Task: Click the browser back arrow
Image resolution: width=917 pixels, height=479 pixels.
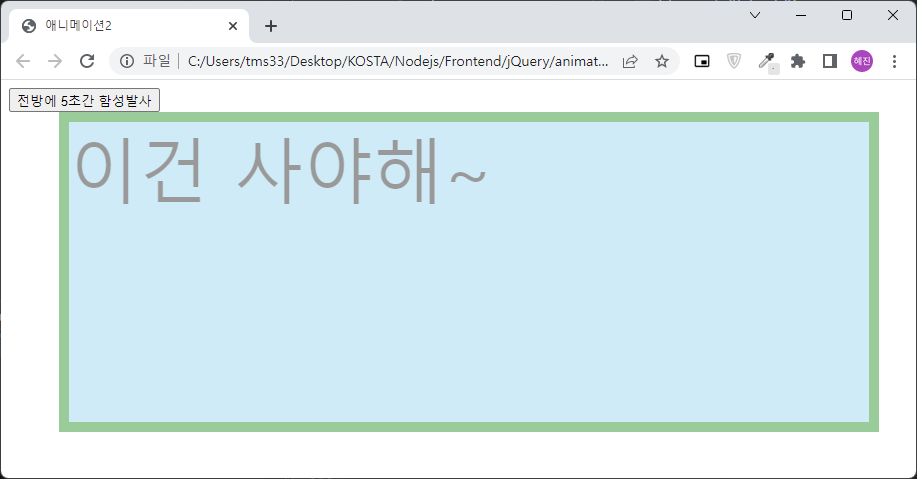Action: pos(23,61)
